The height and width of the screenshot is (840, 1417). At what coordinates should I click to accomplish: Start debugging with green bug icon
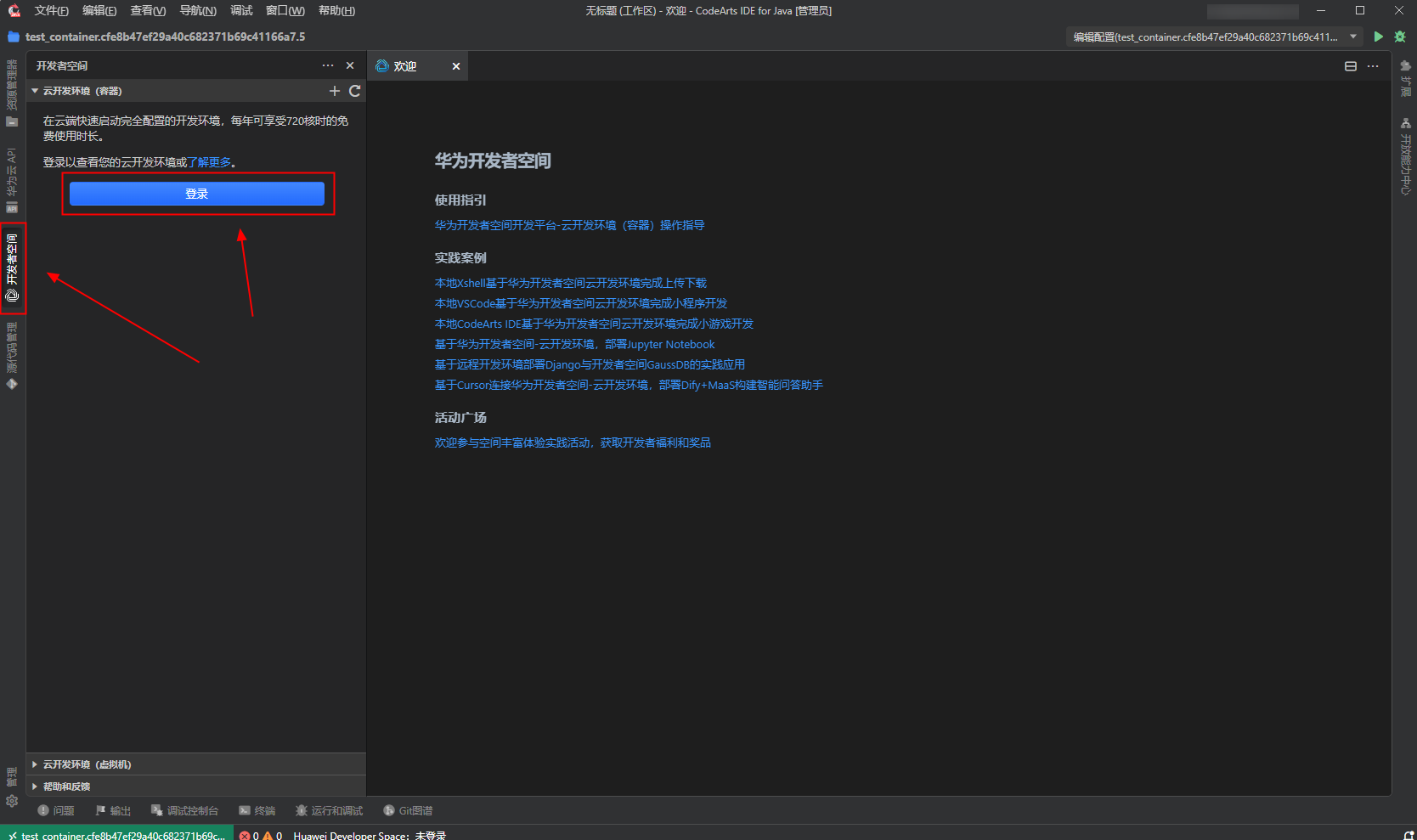click(x=1400, y=37)
